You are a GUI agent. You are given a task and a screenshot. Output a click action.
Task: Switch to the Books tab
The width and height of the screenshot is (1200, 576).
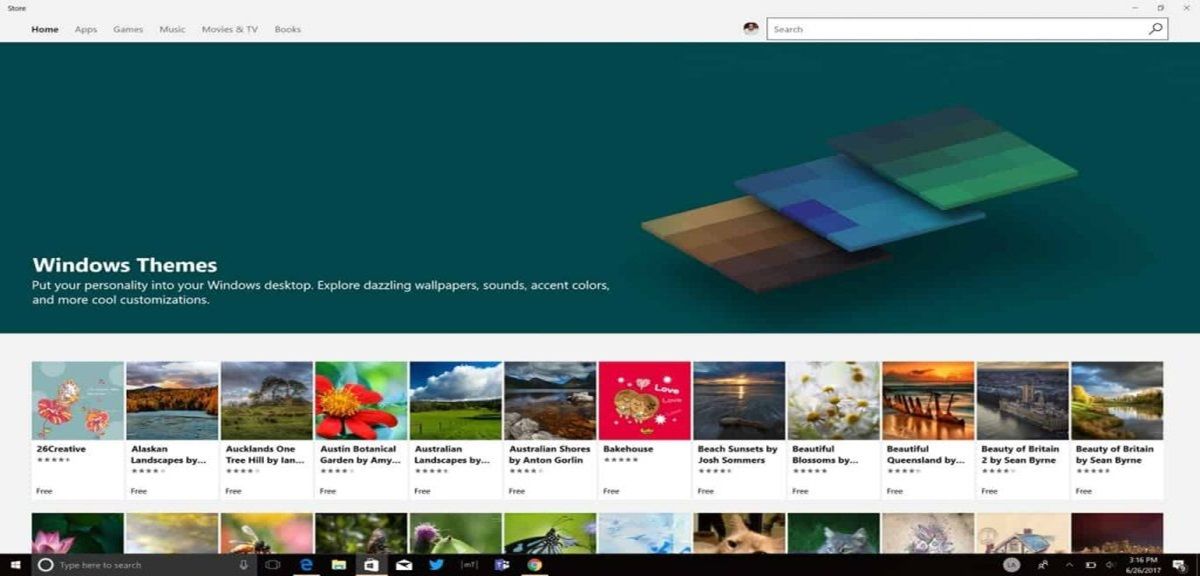(288, 29)
